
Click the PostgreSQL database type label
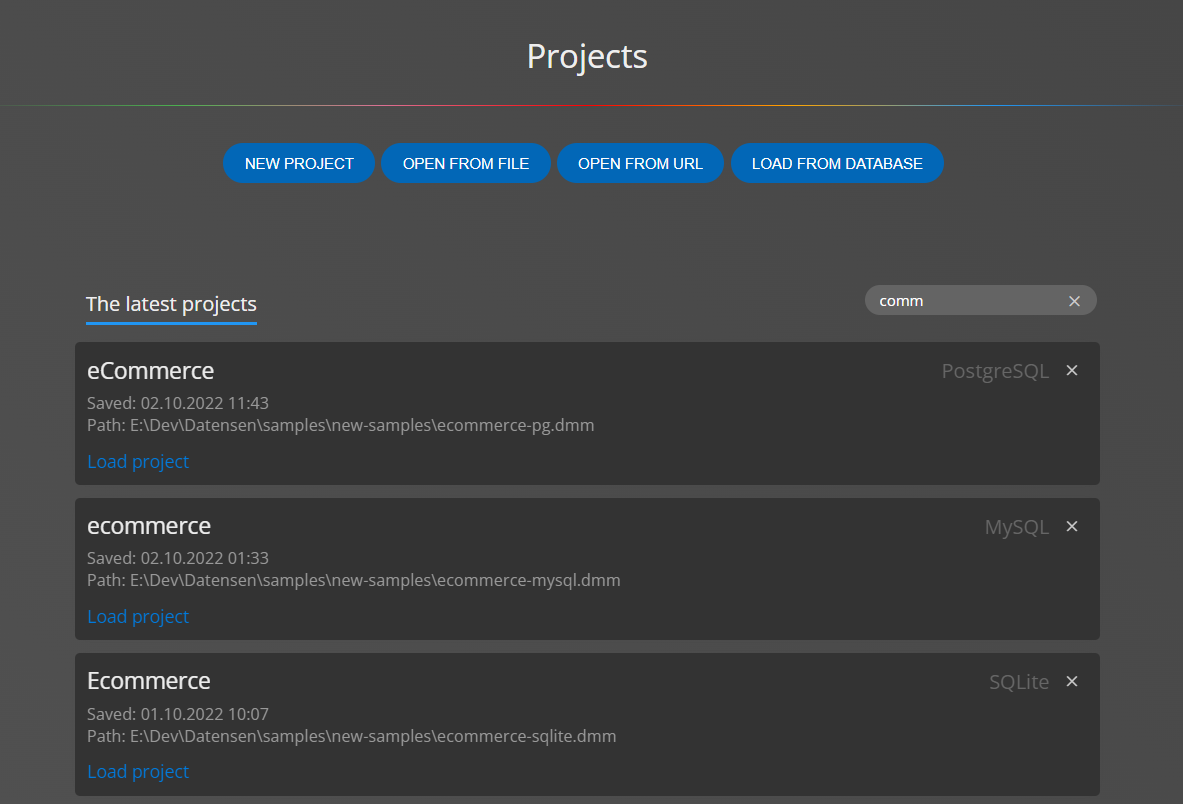(x=995, y=370)
